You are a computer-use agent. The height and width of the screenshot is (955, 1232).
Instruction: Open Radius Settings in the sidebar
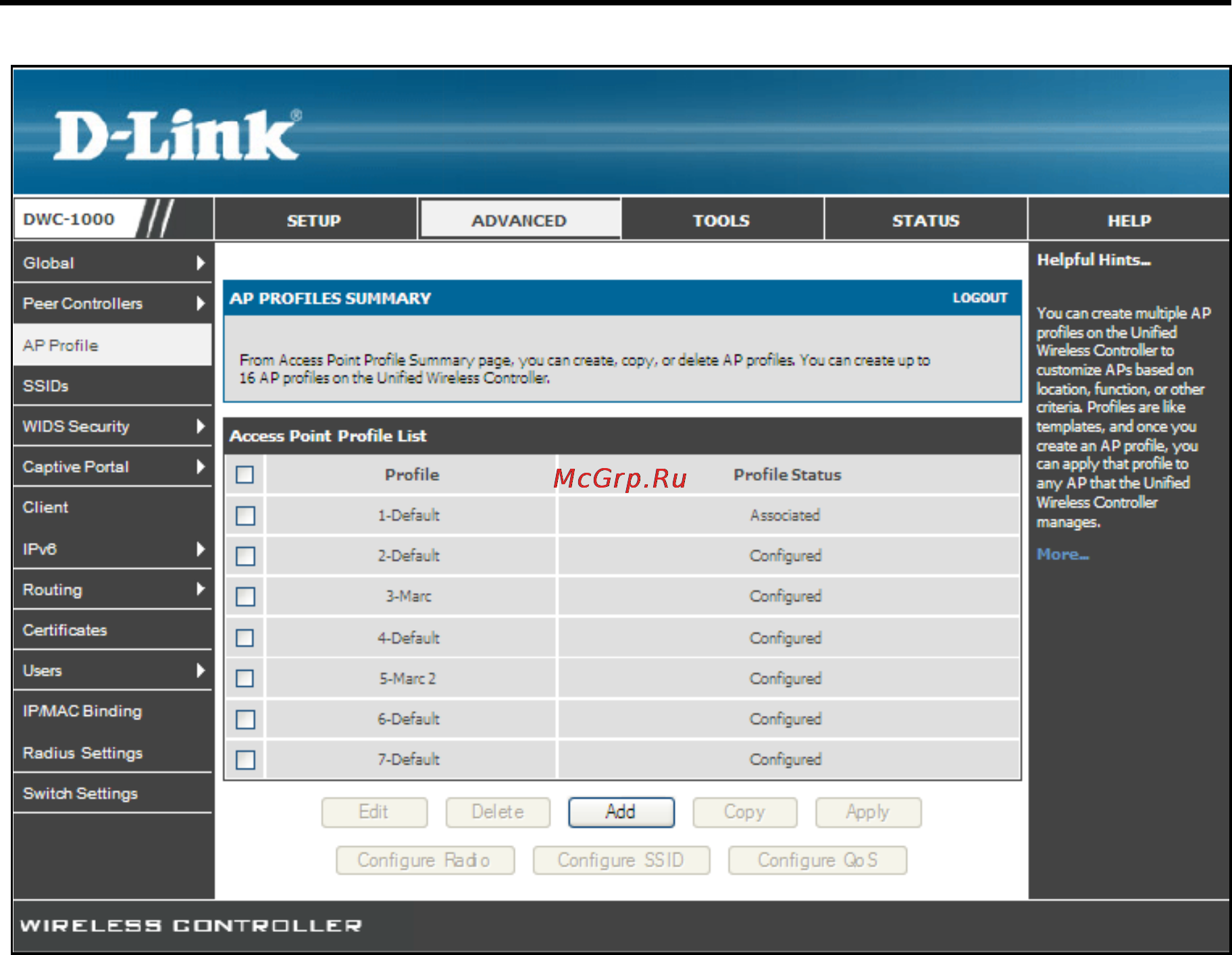[x=112, y=752]
